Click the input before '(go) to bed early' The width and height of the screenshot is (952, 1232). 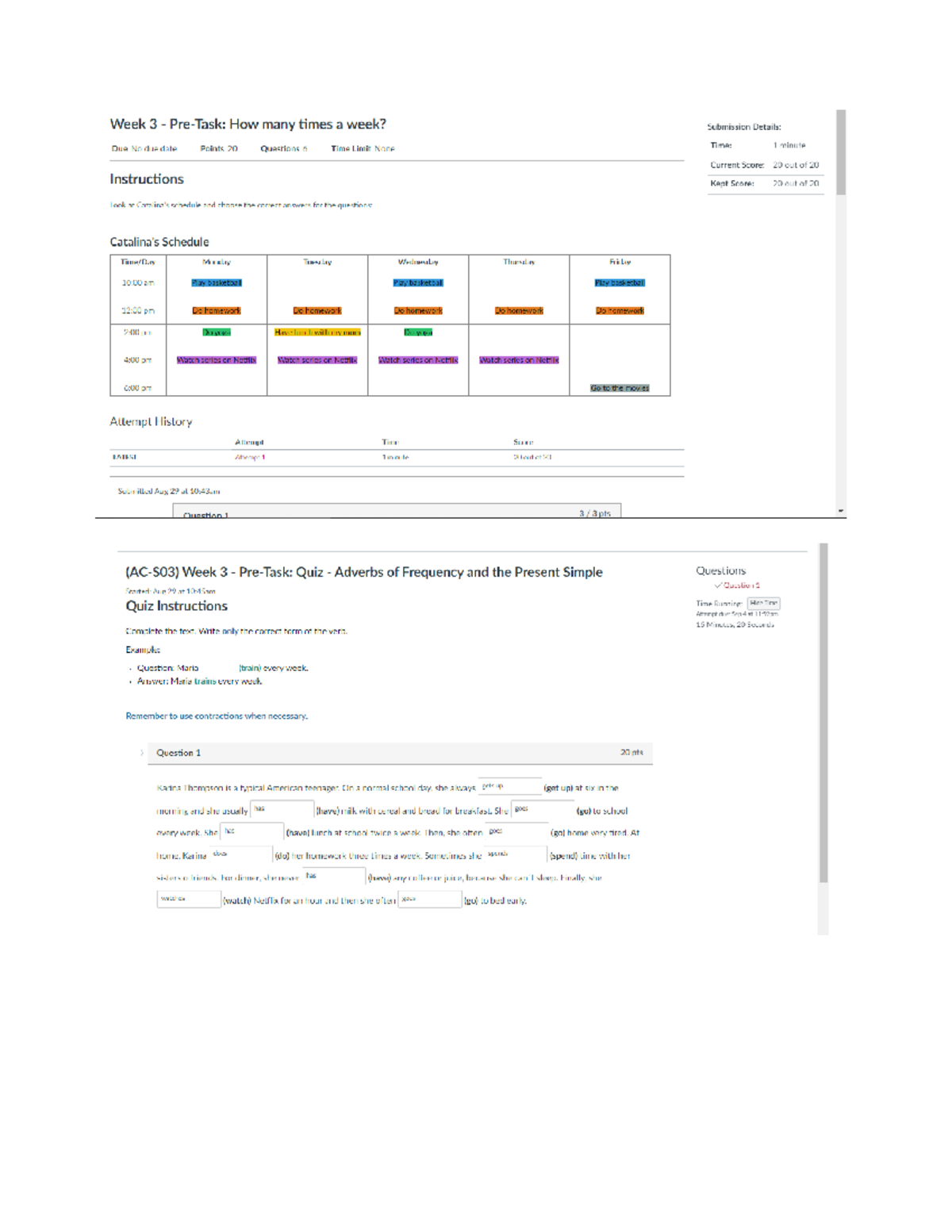(x=430, y=900)
